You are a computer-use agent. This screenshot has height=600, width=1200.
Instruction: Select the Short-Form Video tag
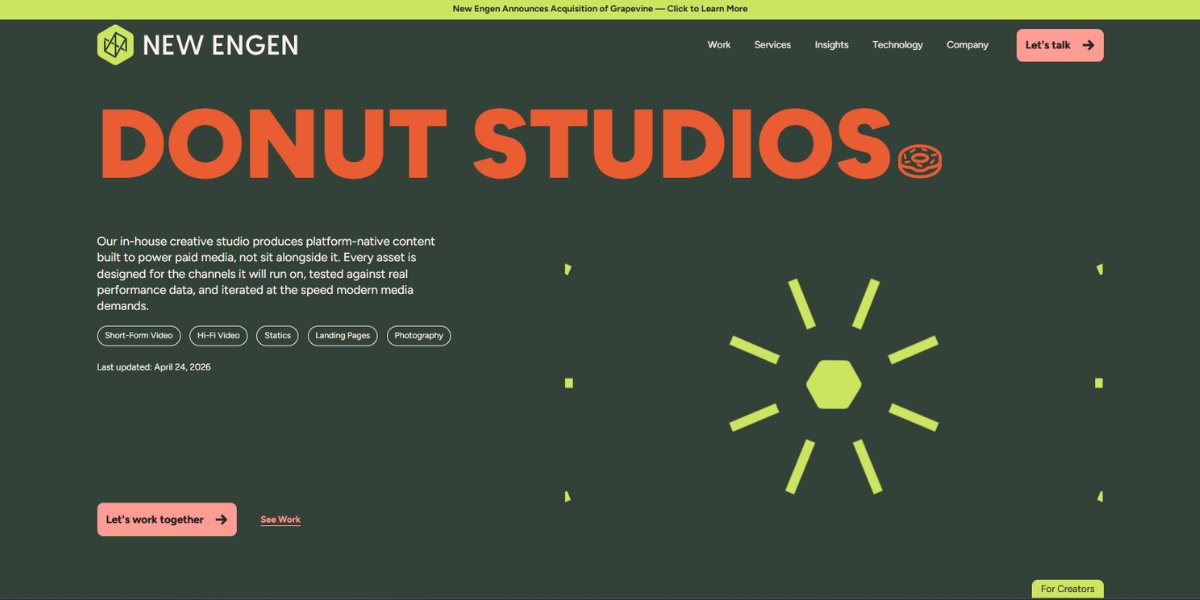point(139,336)
